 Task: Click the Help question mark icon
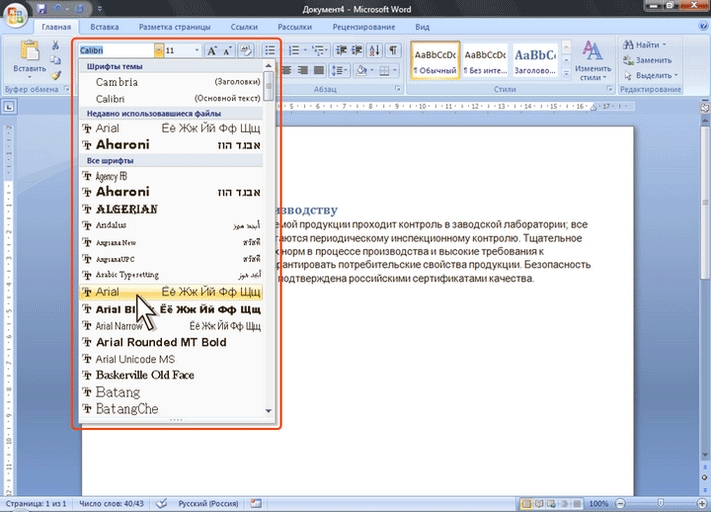pos(703,27)
